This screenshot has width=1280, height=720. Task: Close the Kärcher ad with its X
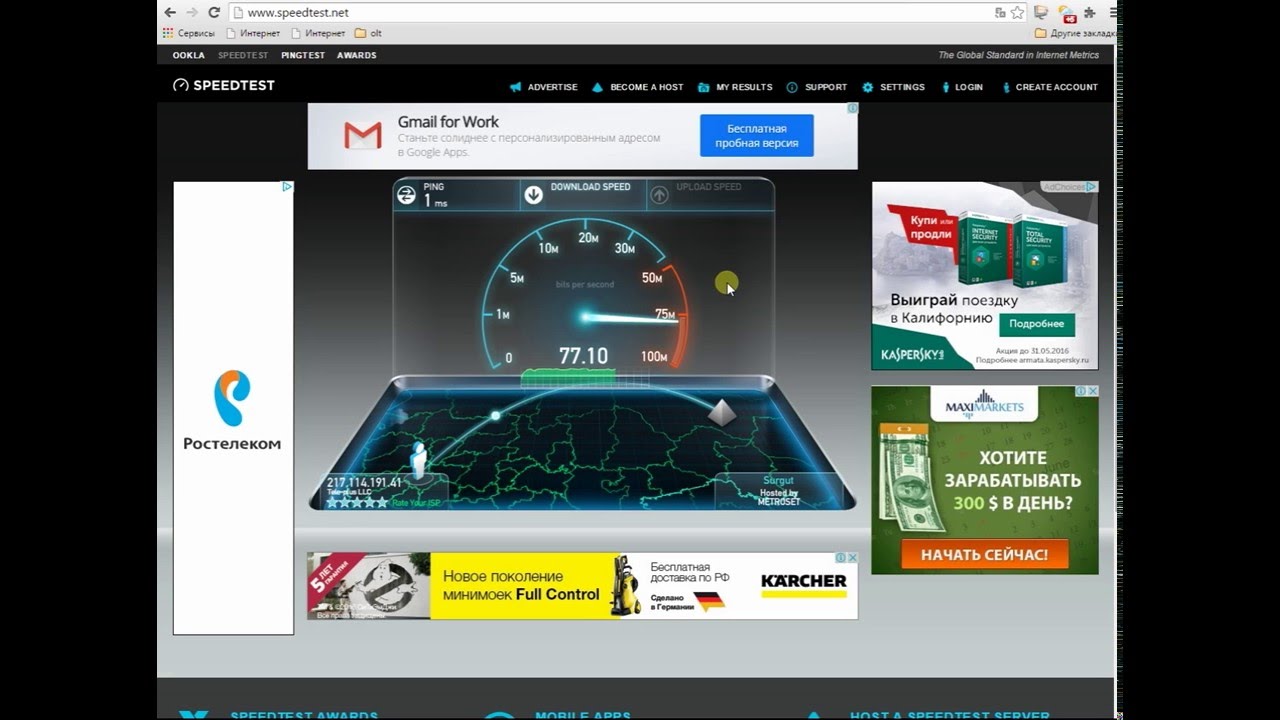point(853,557)
